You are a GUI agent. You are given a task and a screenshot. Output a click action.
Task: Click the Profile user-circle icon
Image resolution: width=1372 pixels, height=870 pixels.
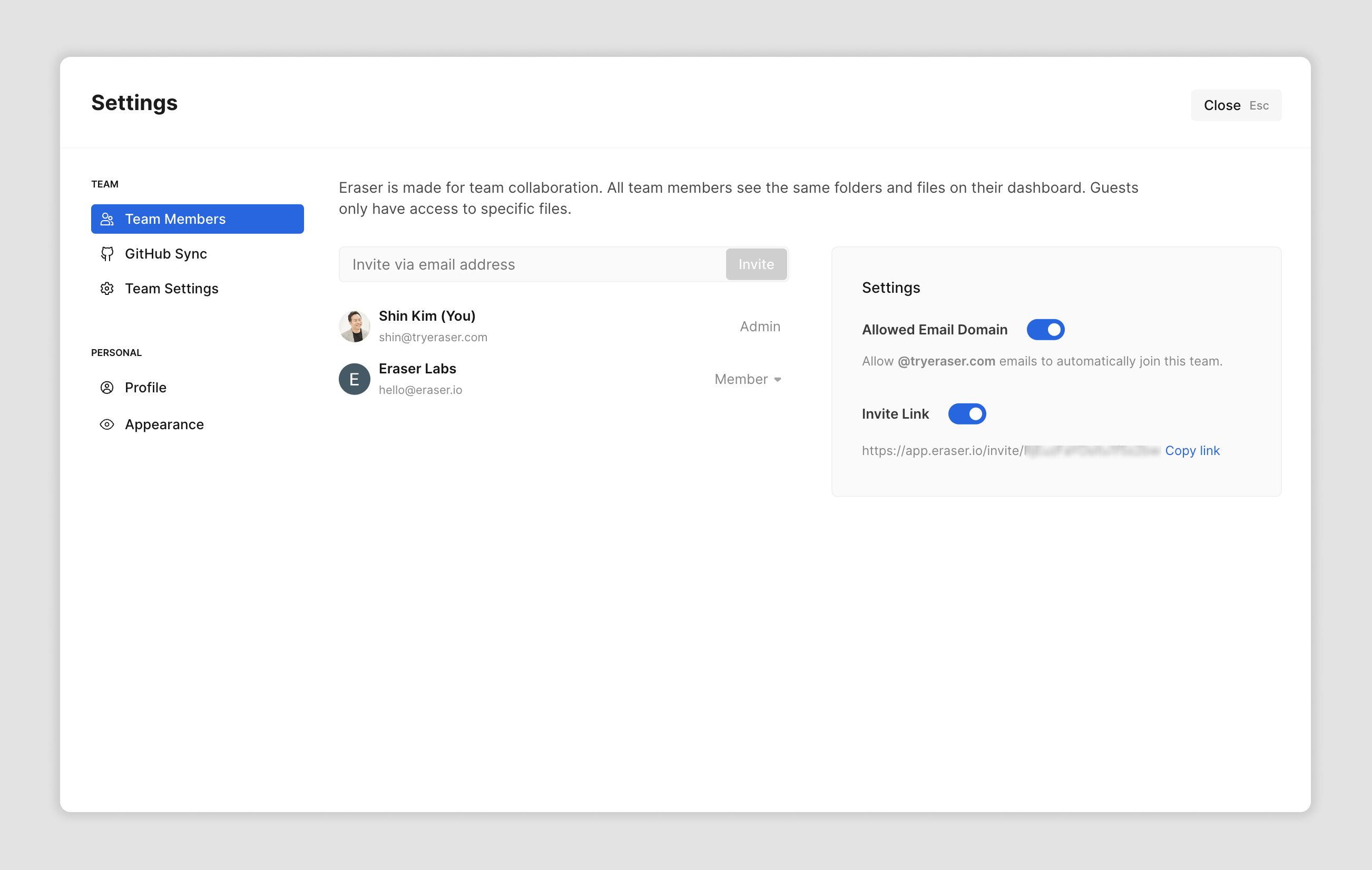click(x=106, y=388)
